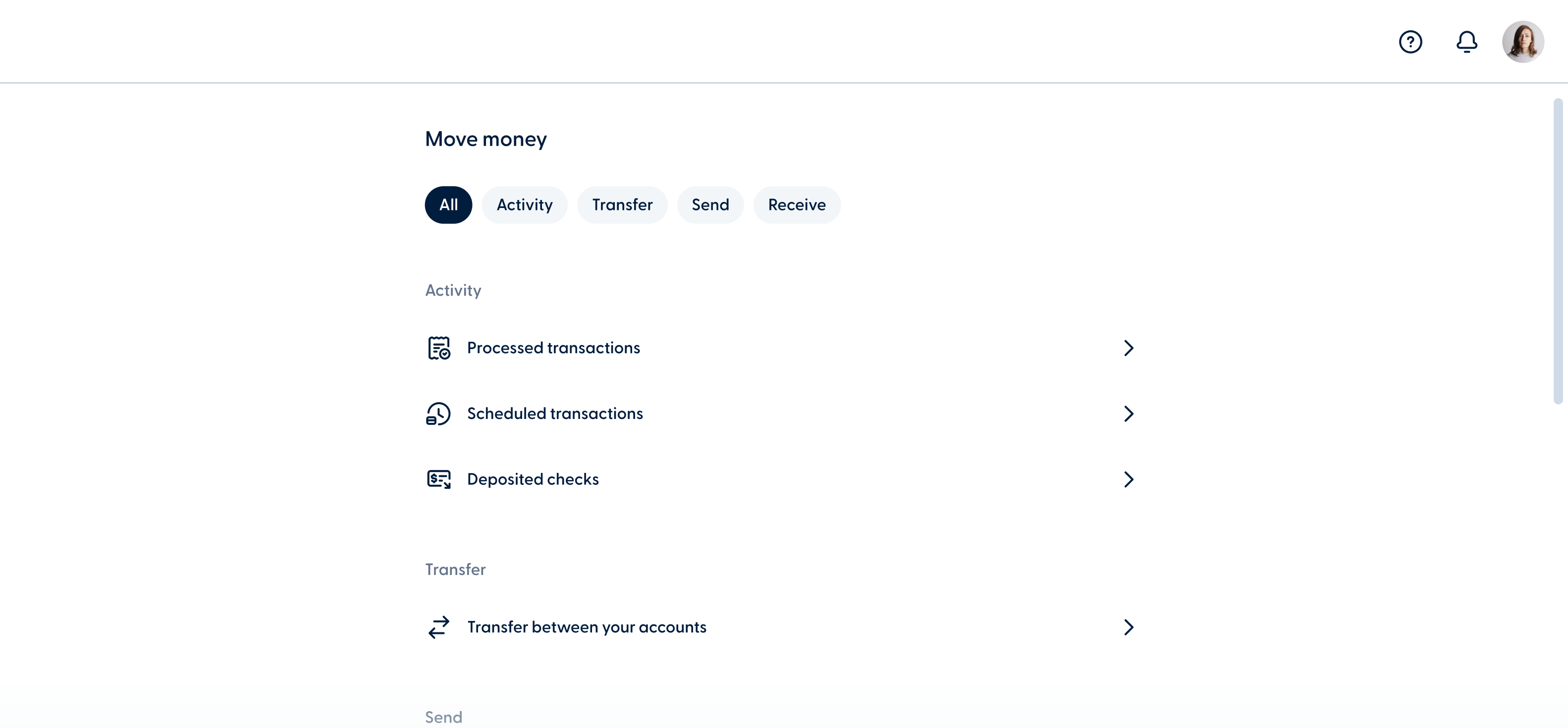1568x728 pixels.
Task: Click the Processed transactions receipt icon
Action: pos(438,348)
